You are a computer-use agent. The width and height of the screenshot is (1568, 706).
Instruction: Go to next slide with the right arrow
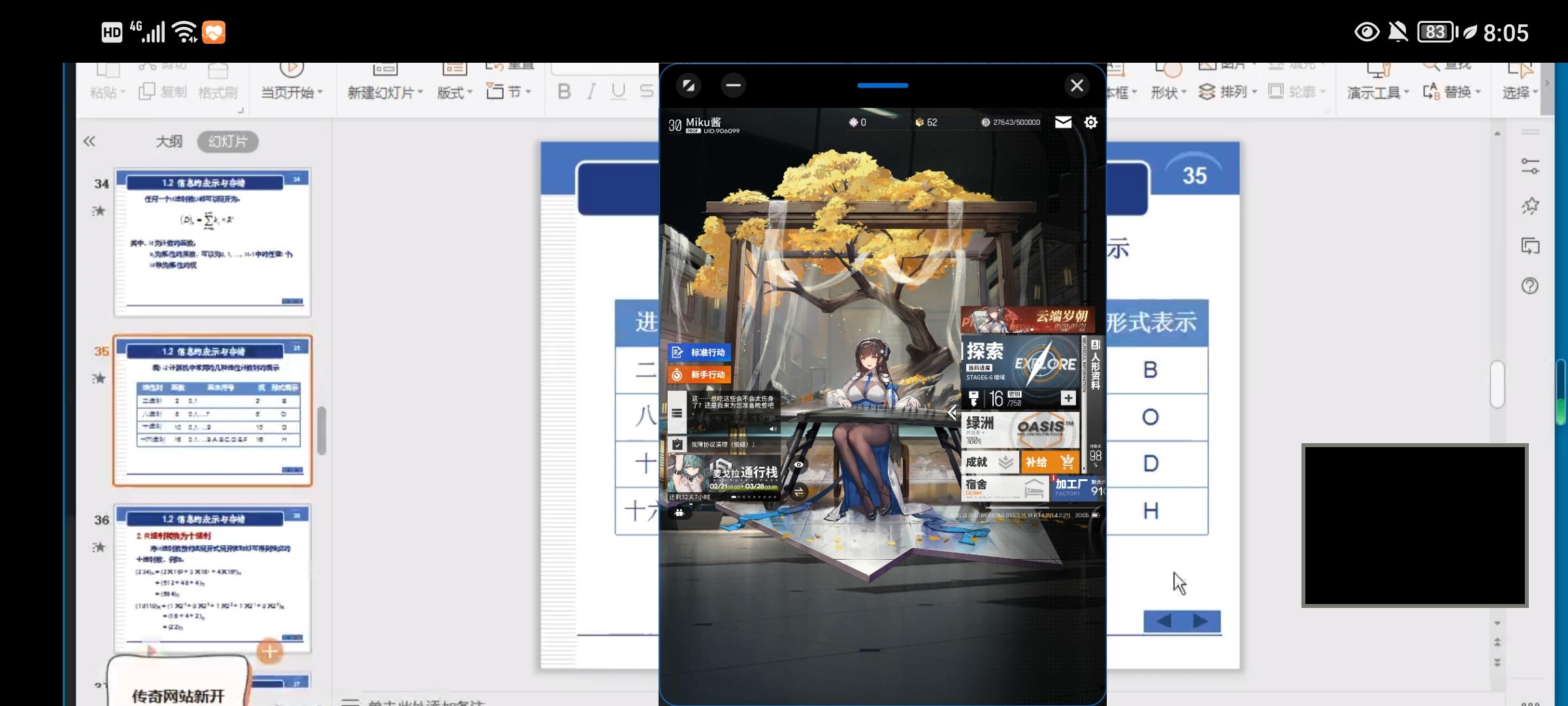(1201, 621)
